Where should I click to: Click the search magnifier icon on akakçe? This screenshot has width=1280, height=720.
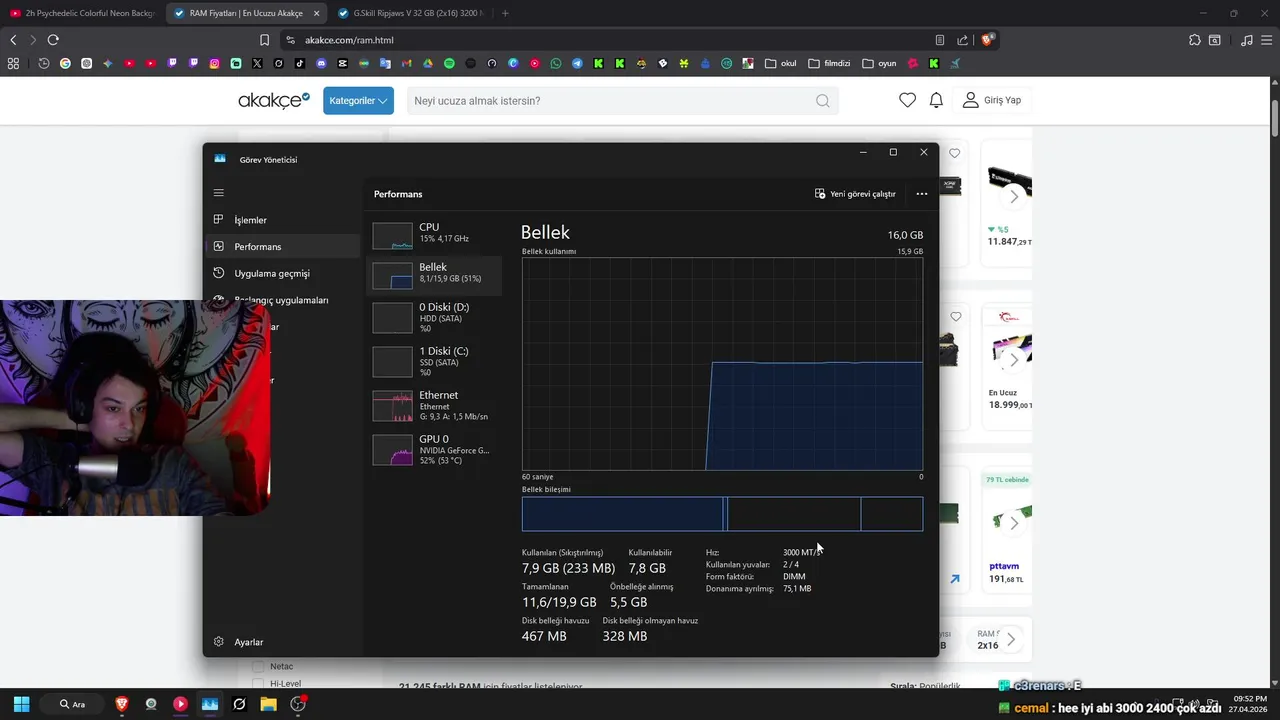(x=822, y=100)
